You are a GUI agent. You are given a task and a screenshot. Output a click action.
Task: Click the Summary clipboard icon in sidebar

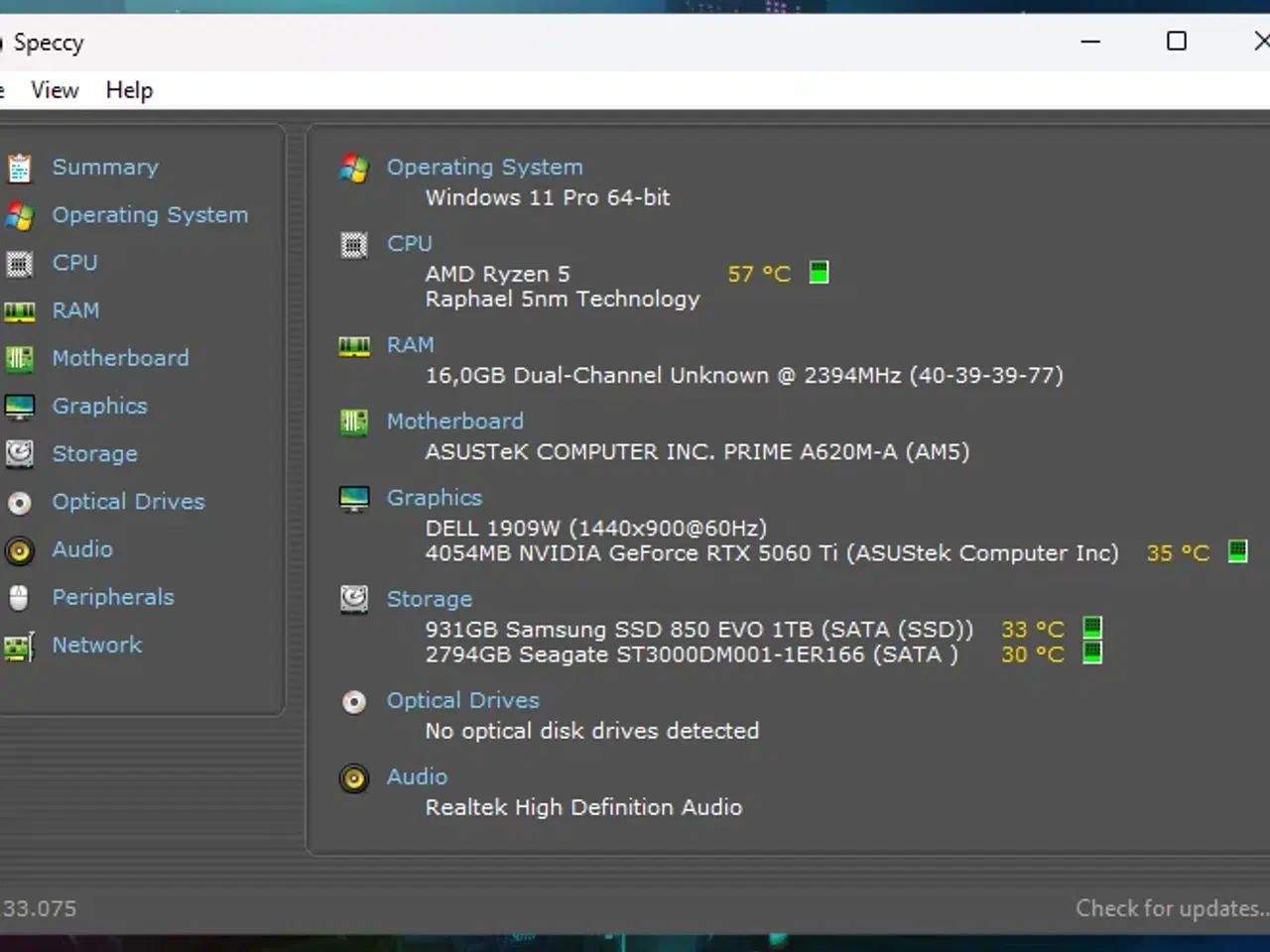(x=19, y=167)
